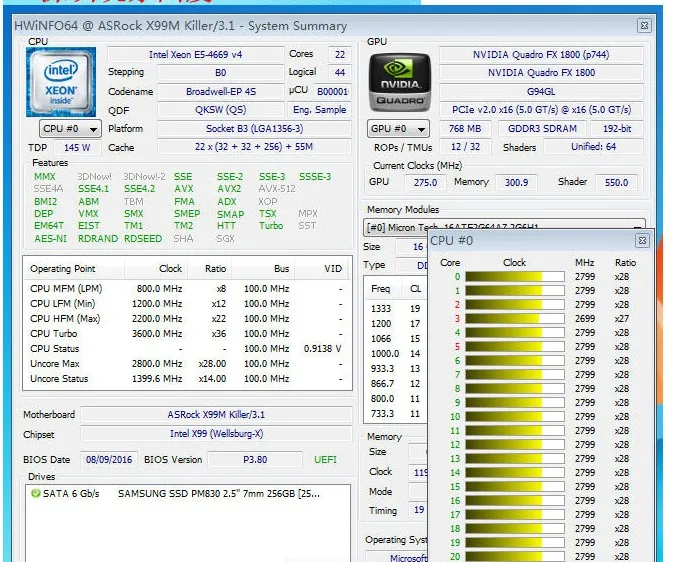Click the Intel Xeon E5-4669 v4 field
The image size is (673, 562).
(x=196, y=55)
